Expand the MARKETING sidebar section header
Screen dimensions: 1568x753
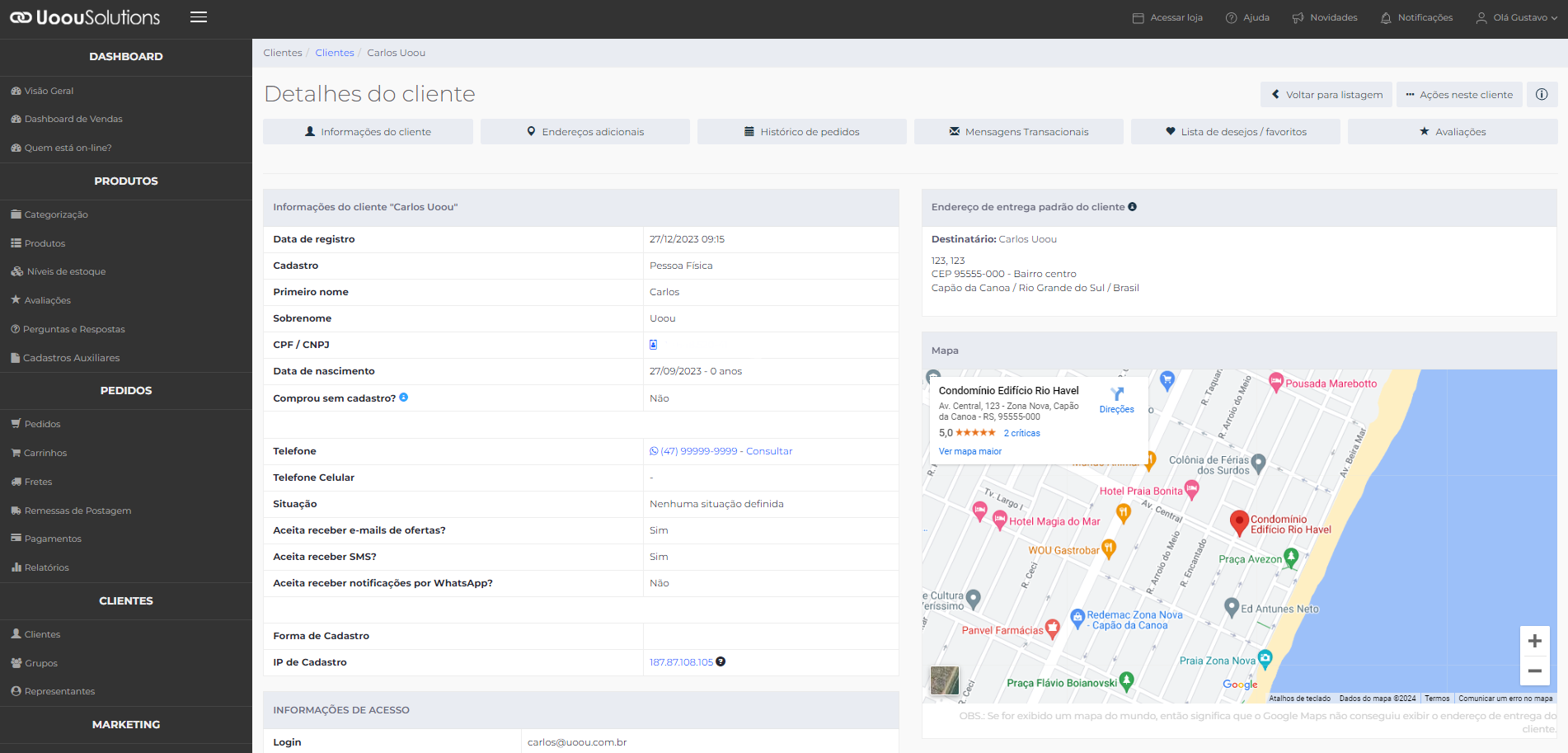pyautogui.click(x=126, y=725)
